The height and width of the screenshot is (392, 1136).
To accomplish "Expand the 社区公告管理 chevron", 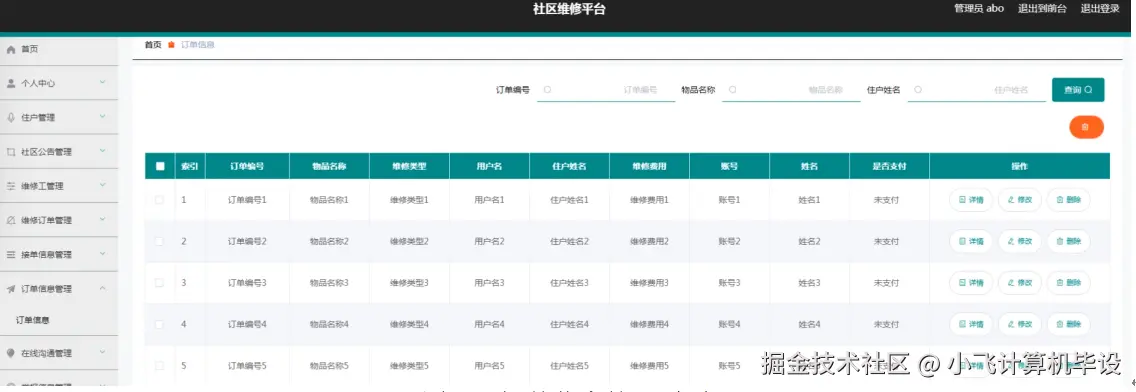I will point(103,151).
